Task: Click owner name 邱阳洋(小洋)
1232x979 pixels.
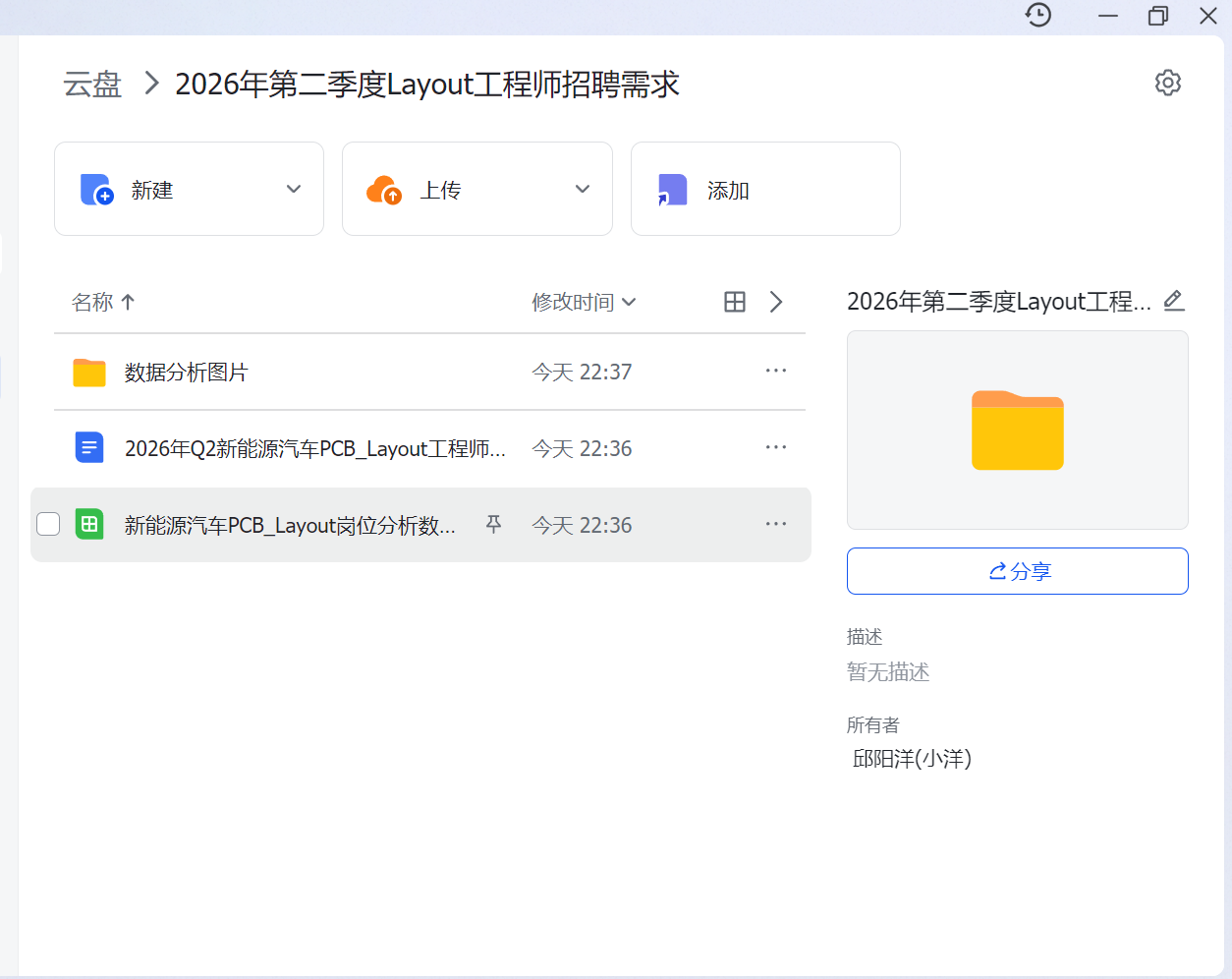Action: coord(912,759)
